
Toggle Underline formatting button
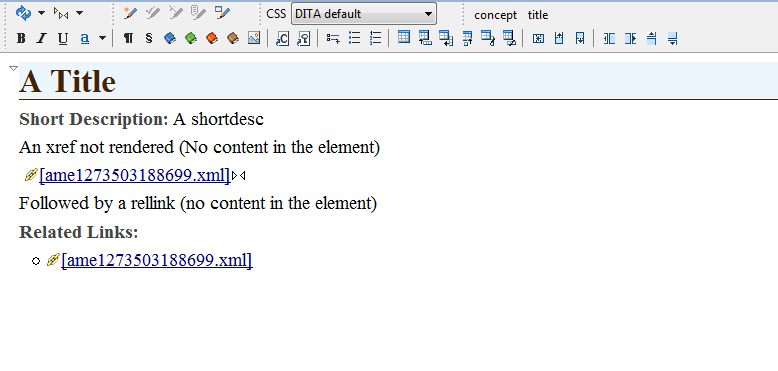[63, 38]
